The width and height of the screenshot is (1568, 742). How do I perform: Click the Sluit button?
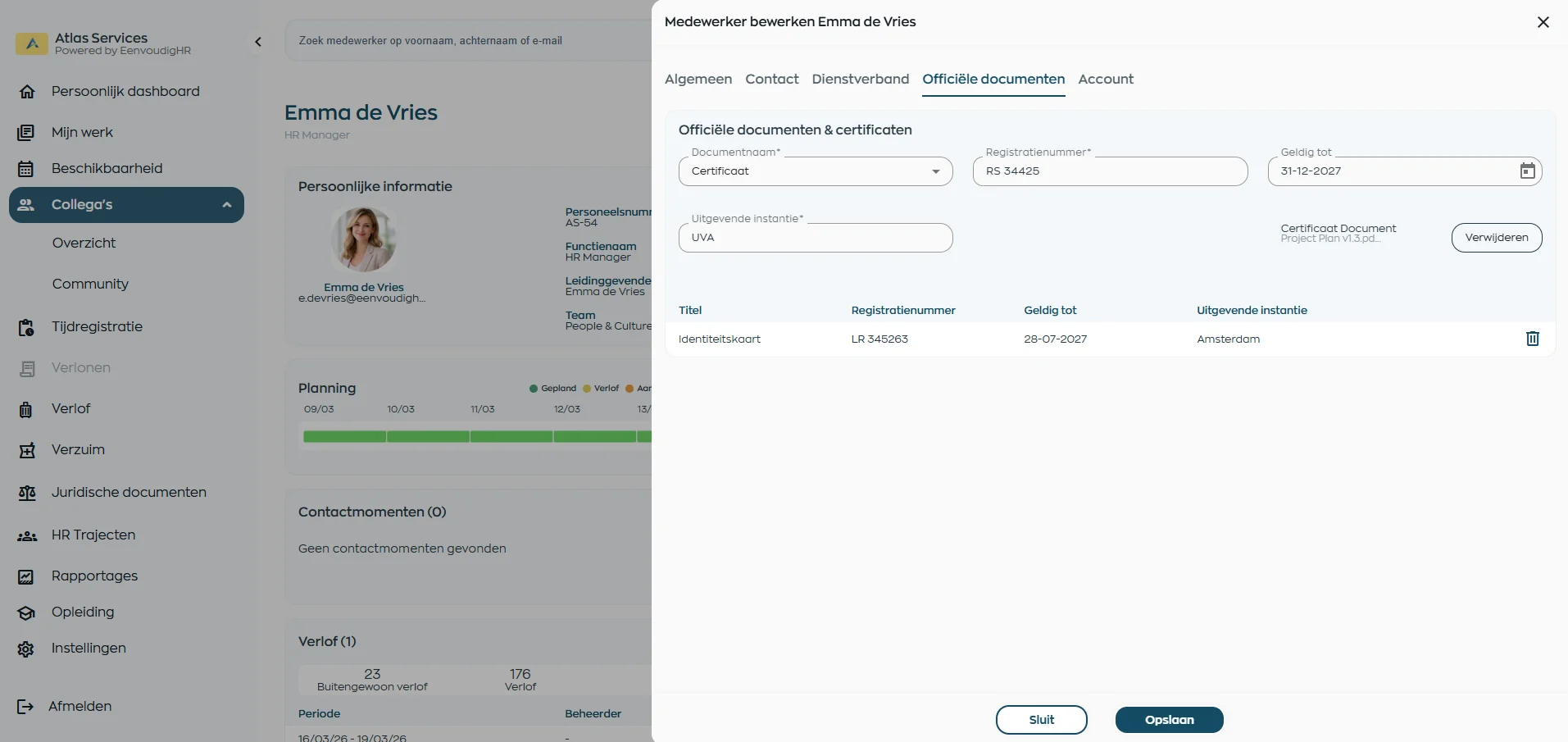(x=1041, y=720)
